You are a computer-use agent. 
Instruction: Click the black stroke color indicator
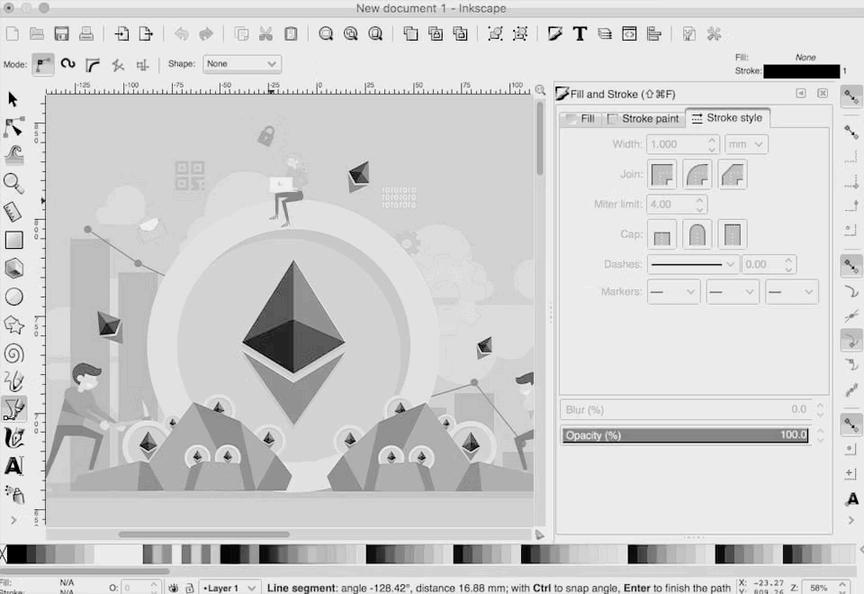point(802,71)
